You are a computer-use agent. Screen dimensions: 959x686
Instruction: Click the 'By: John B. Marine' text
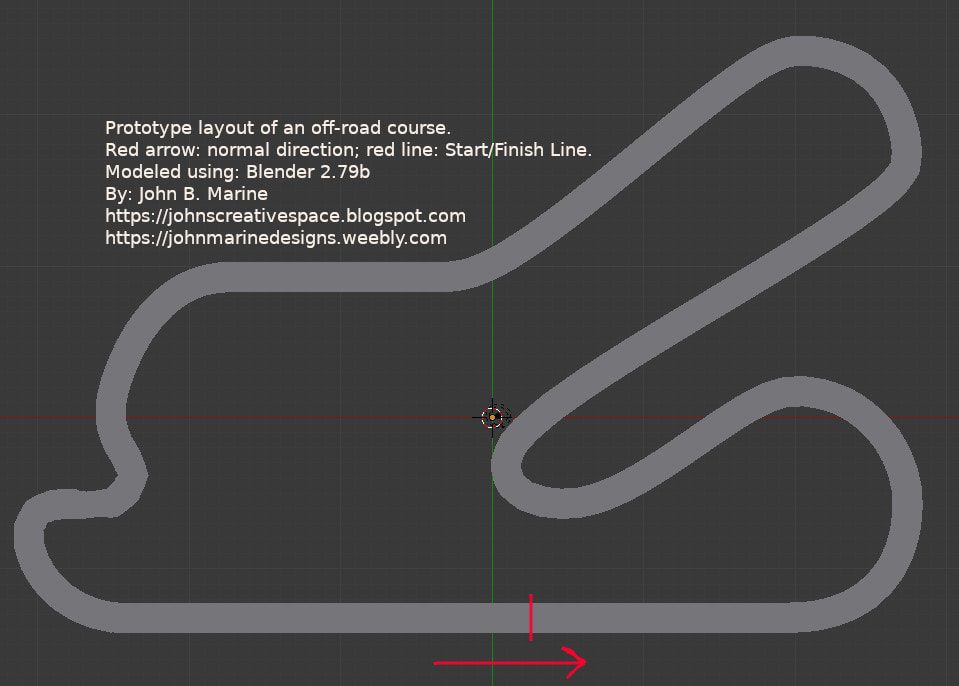(x=186, y=194)
